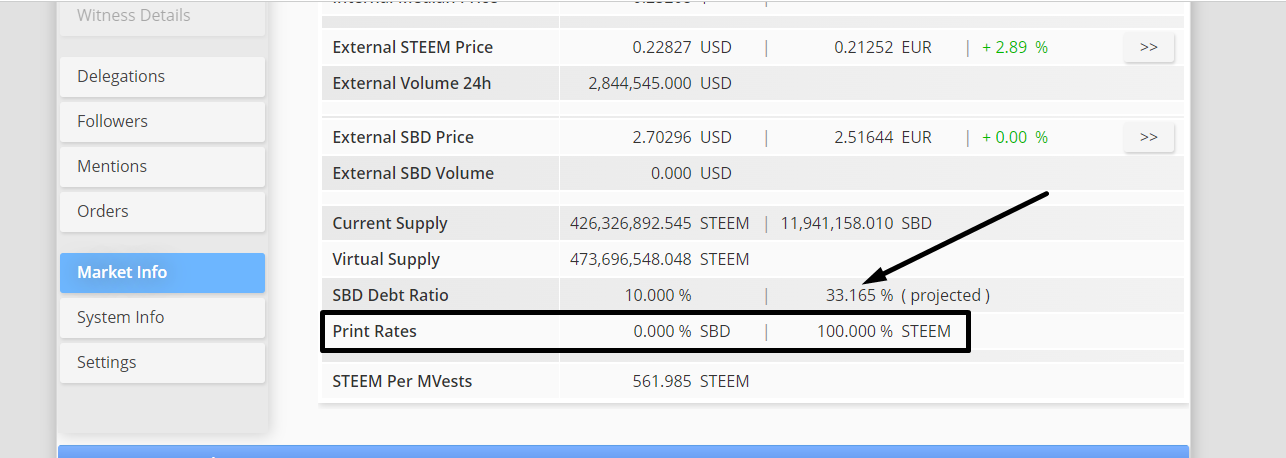Click the External SBD Volume label

click(413, 173)
